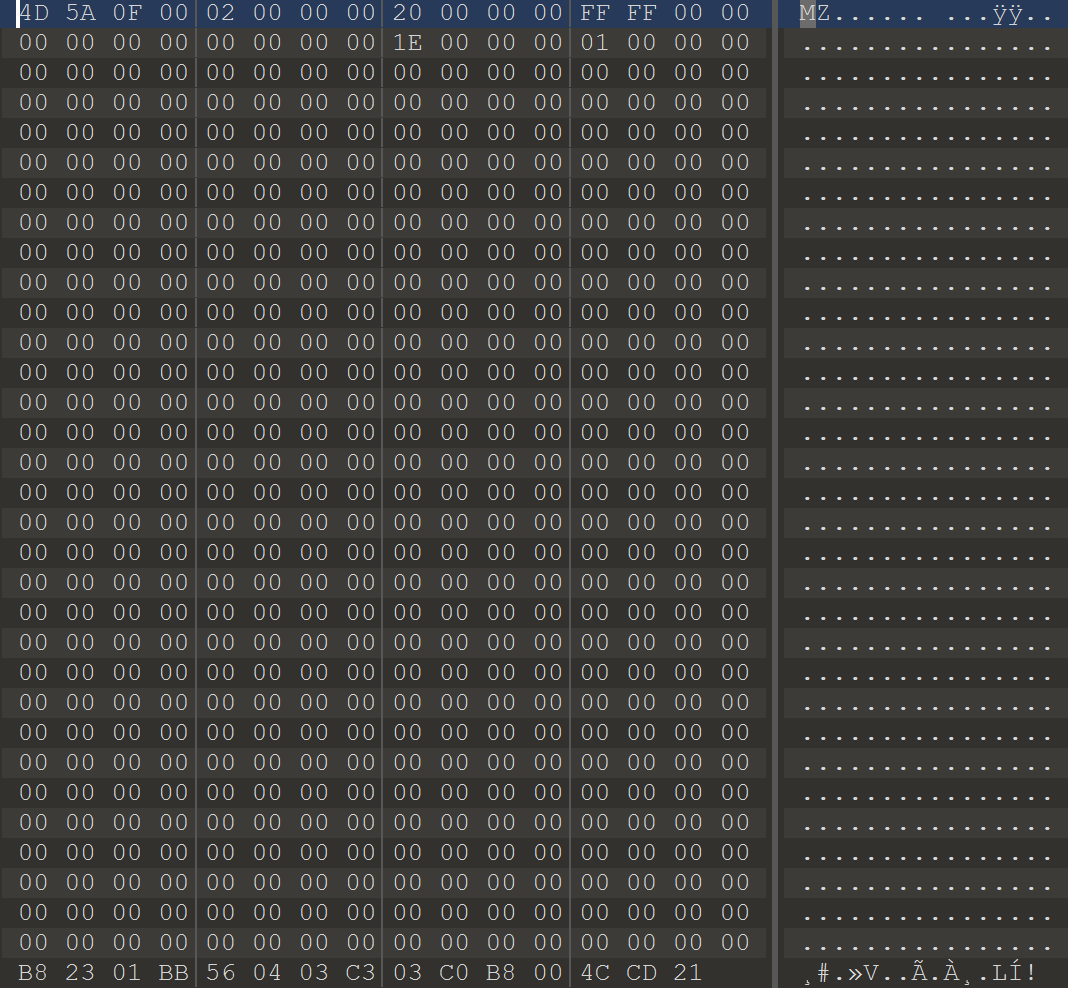Click the # character in the ASCII column
Viewport: 1068px width, 988px height.
click(x=823, y=973)
